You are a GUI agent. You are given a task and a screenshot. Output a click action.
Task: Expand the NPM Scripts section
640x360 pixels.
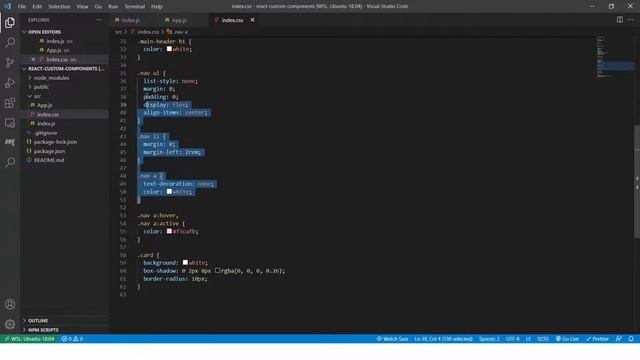pos(43,330)
